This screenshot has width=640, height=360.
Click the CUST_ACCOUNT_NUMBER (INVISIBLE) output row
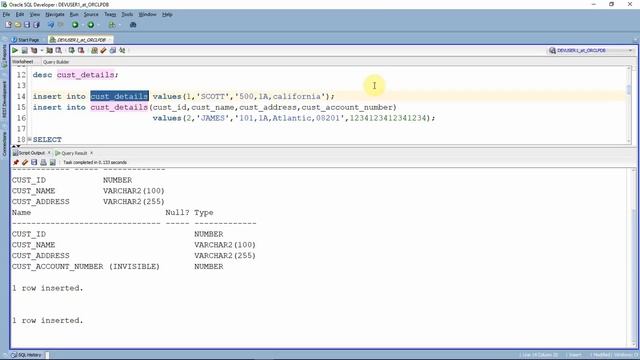118,267
